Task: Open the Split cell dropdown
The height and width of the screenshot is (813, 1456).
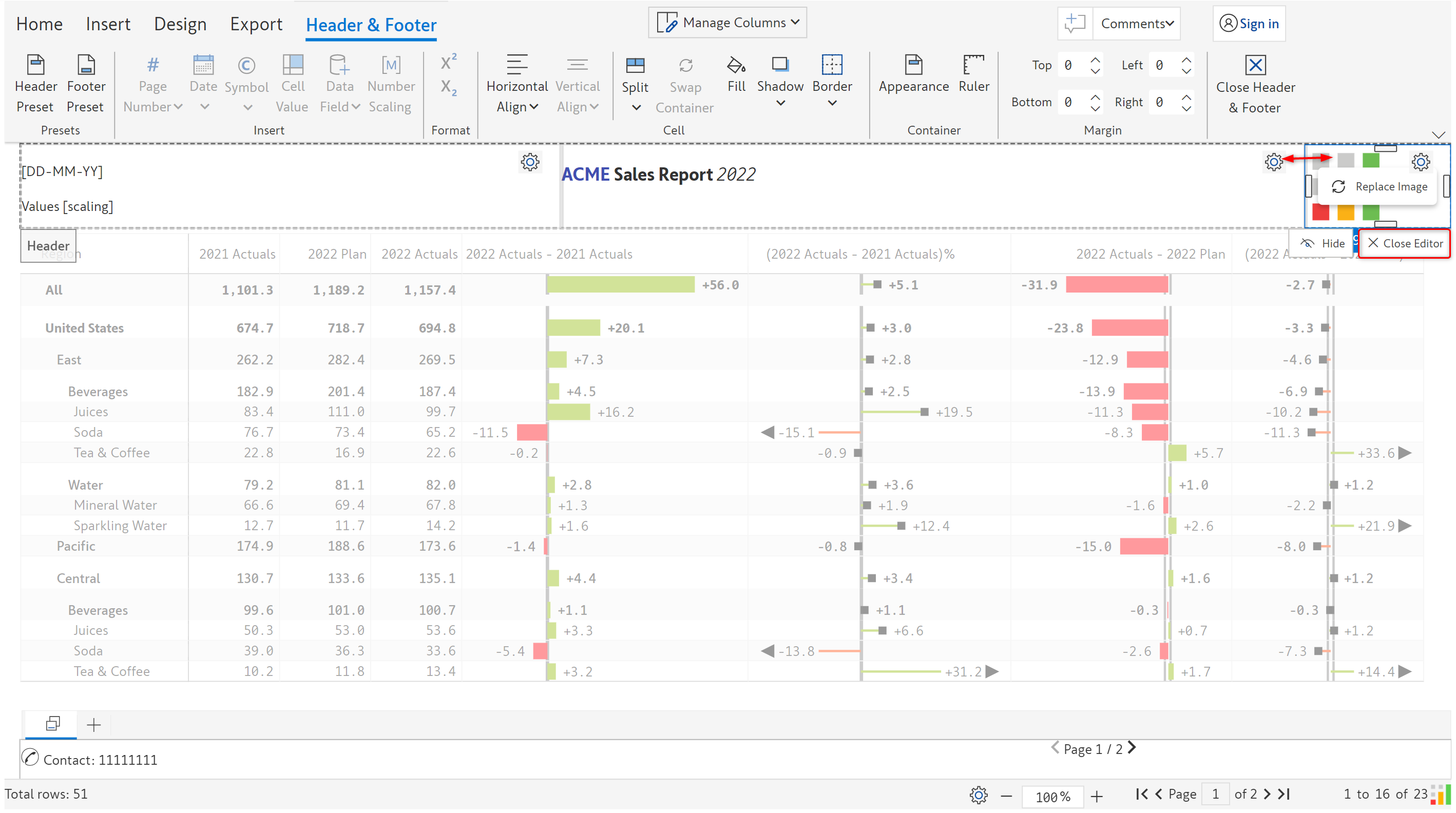Action: [x=635, y=107]
